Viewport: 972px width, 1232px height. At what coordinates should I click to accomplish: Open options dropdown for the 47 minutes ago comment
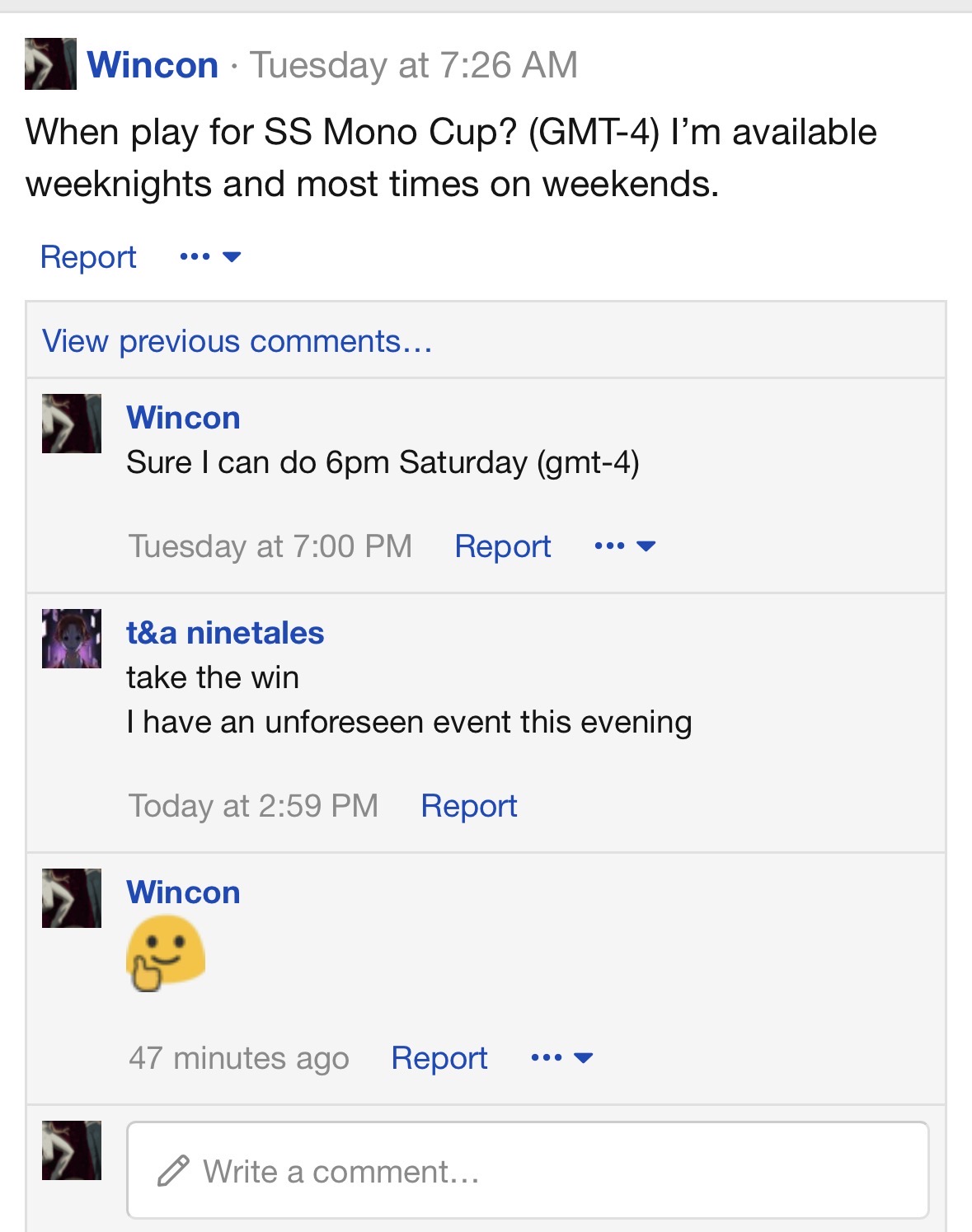pyautogui.click(x=562, y=1058)
